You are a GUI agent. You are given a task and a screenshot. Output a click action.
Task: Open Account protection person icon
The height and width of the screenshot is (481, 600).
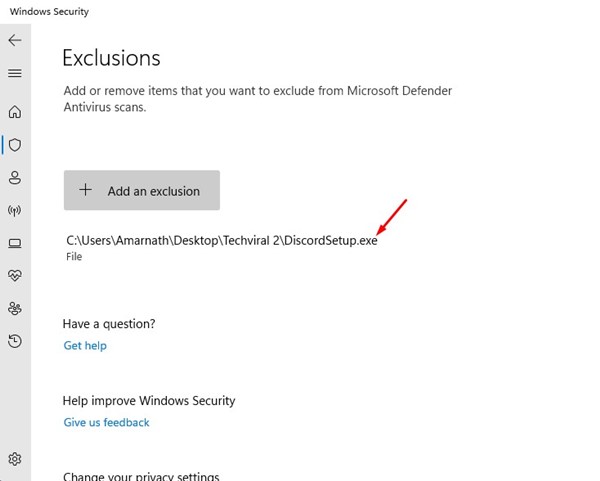[14, 178]
